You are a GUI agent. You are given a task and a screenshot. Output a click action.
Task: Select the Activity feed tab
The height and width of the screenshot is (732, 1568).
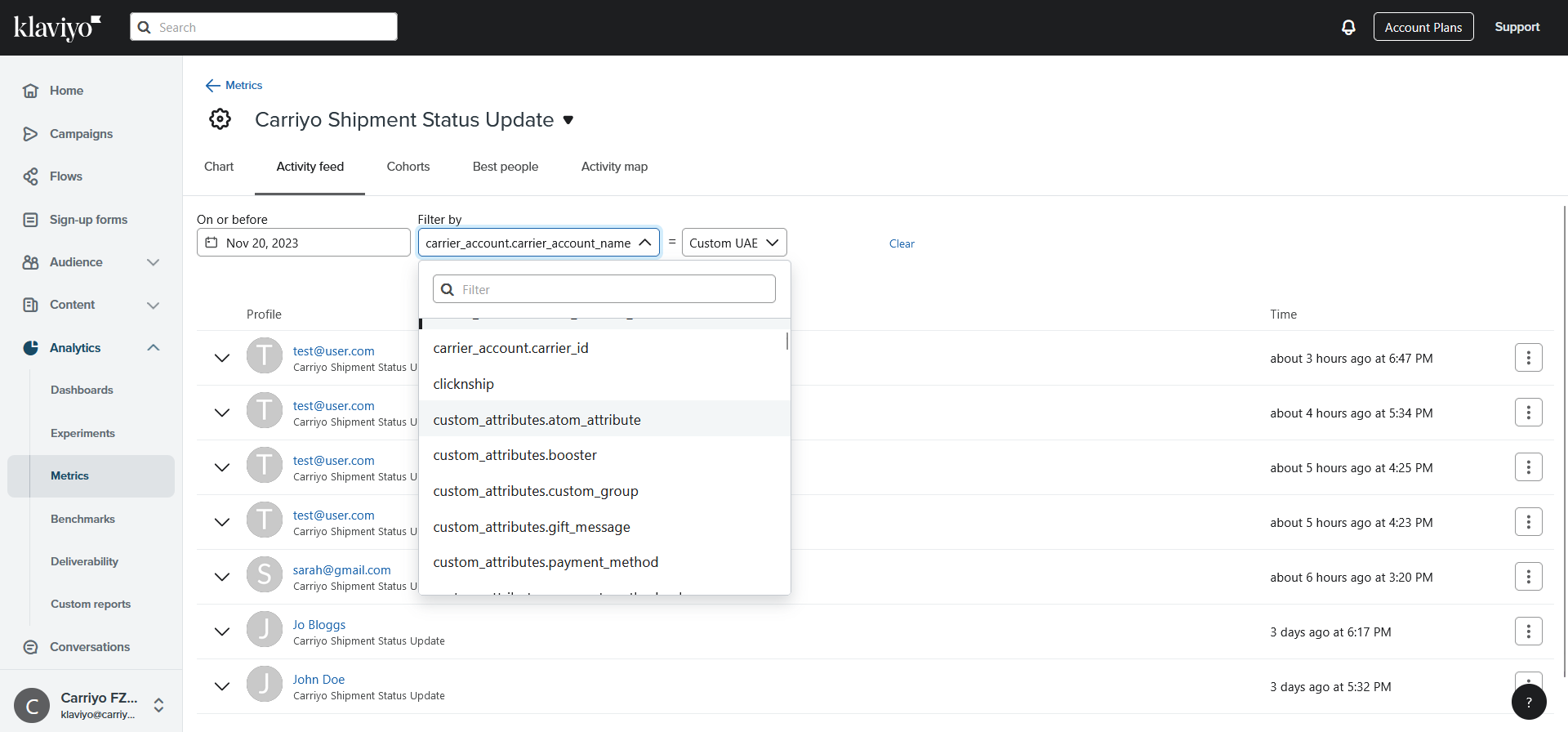coord(310,167)
